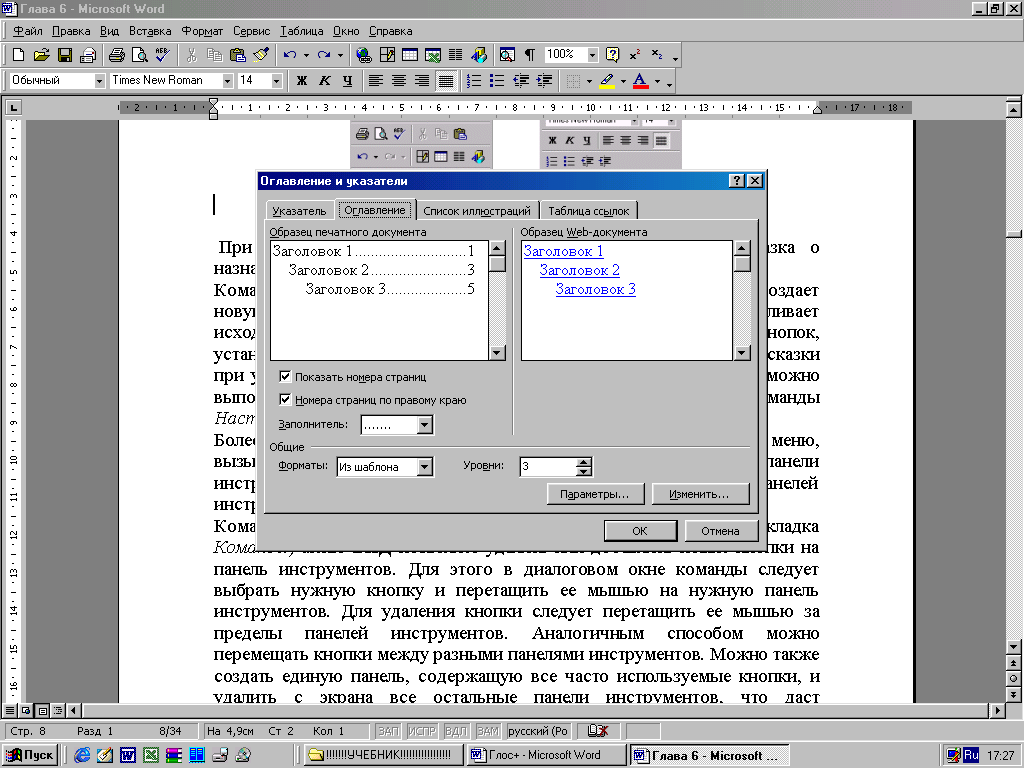Print the document from the main toolbar
The width and height of the screenshot is (1024, 768).
pyautogui.click(x=117, y=55)
